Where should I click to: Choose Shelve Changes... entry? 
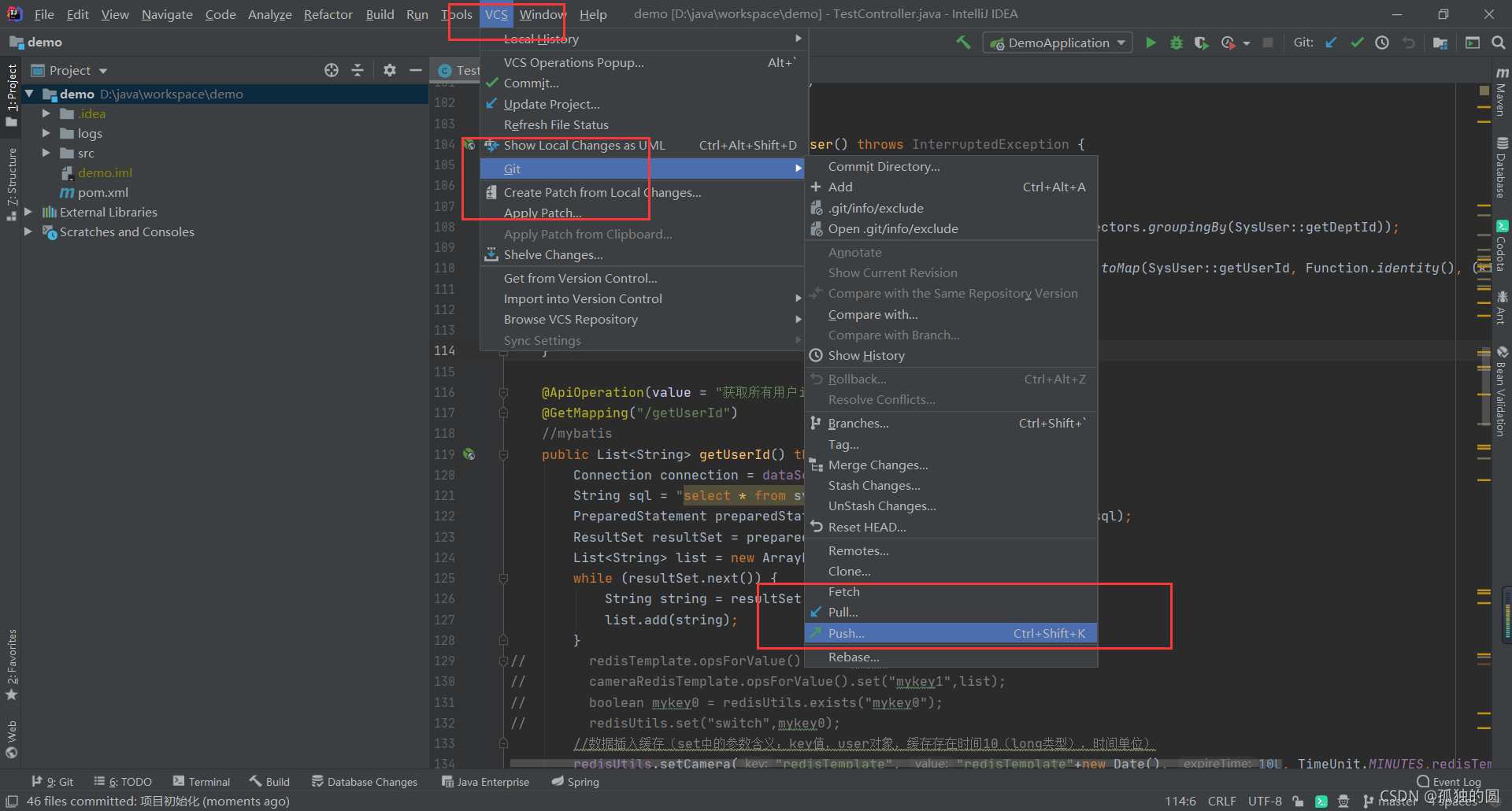644,254
